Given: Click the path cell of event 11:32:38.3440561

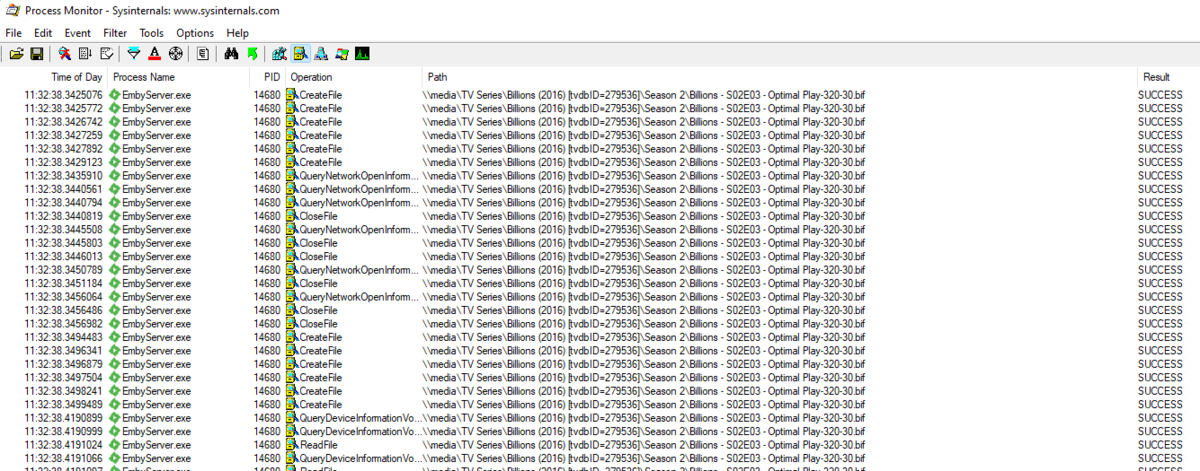Looking at the screenshot, I should (x=646, y=189).
